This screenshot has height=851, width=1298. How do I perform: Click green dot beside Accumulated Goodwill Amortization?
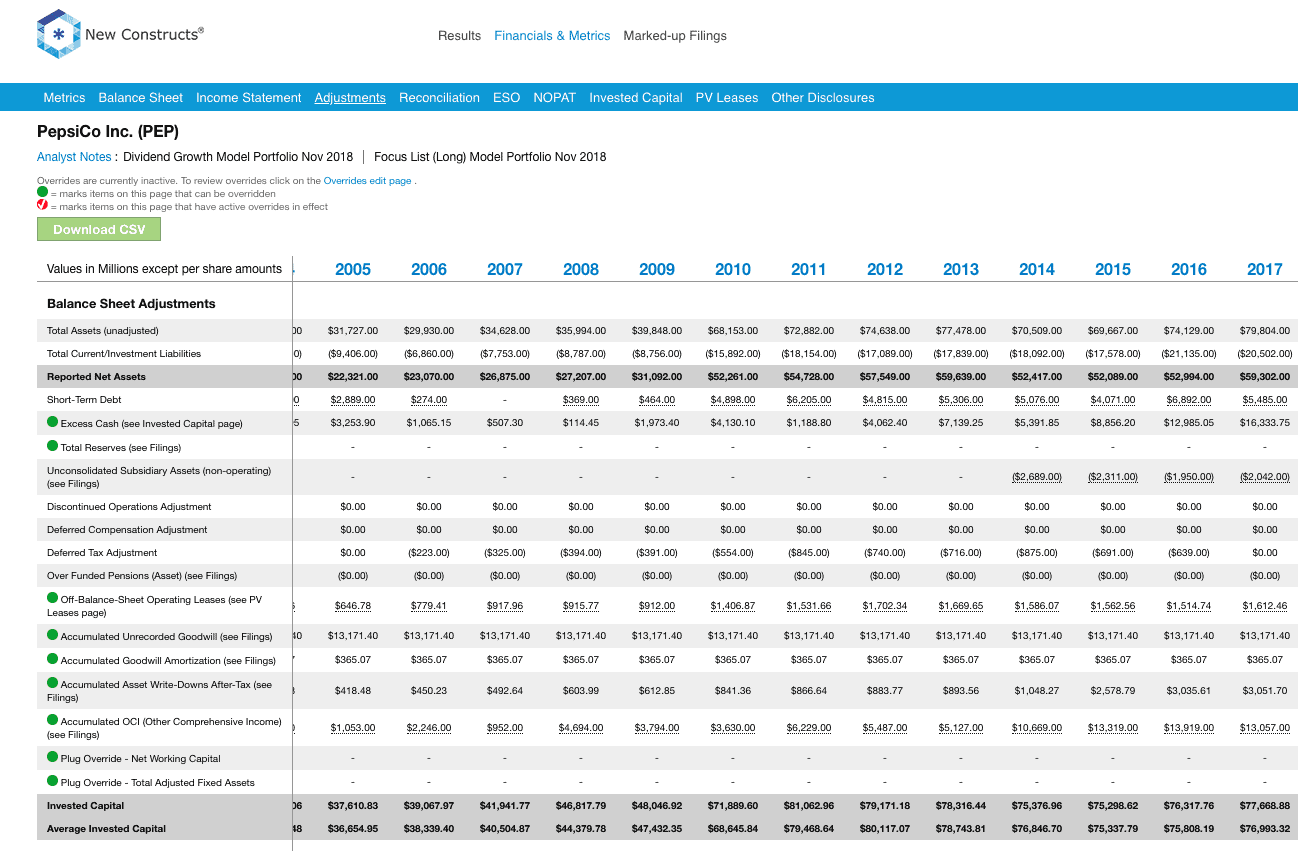53,659
